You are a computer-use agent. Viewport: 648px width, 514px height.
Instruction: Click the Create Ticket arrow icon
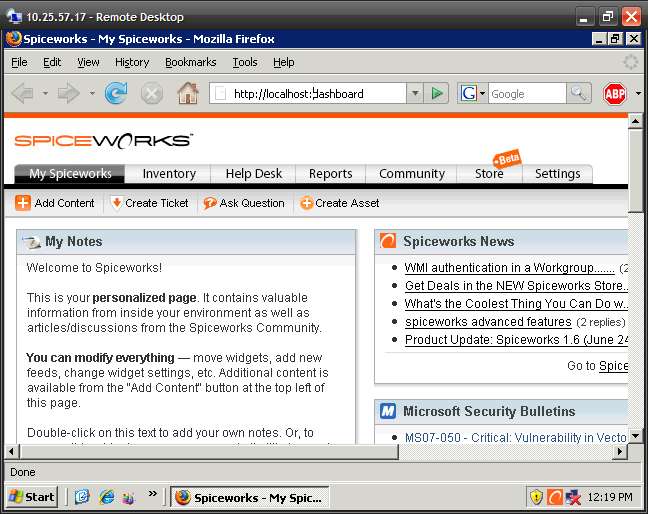pos(117,203)
